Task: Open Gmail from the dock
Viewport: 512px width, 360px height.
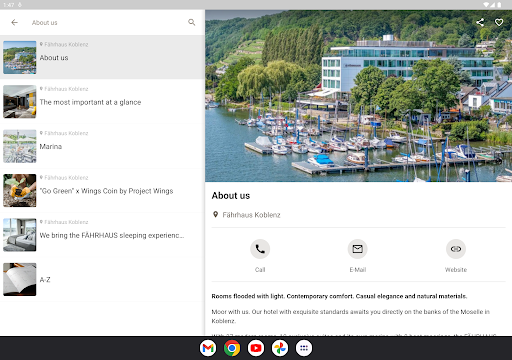Action: [208, 348]
